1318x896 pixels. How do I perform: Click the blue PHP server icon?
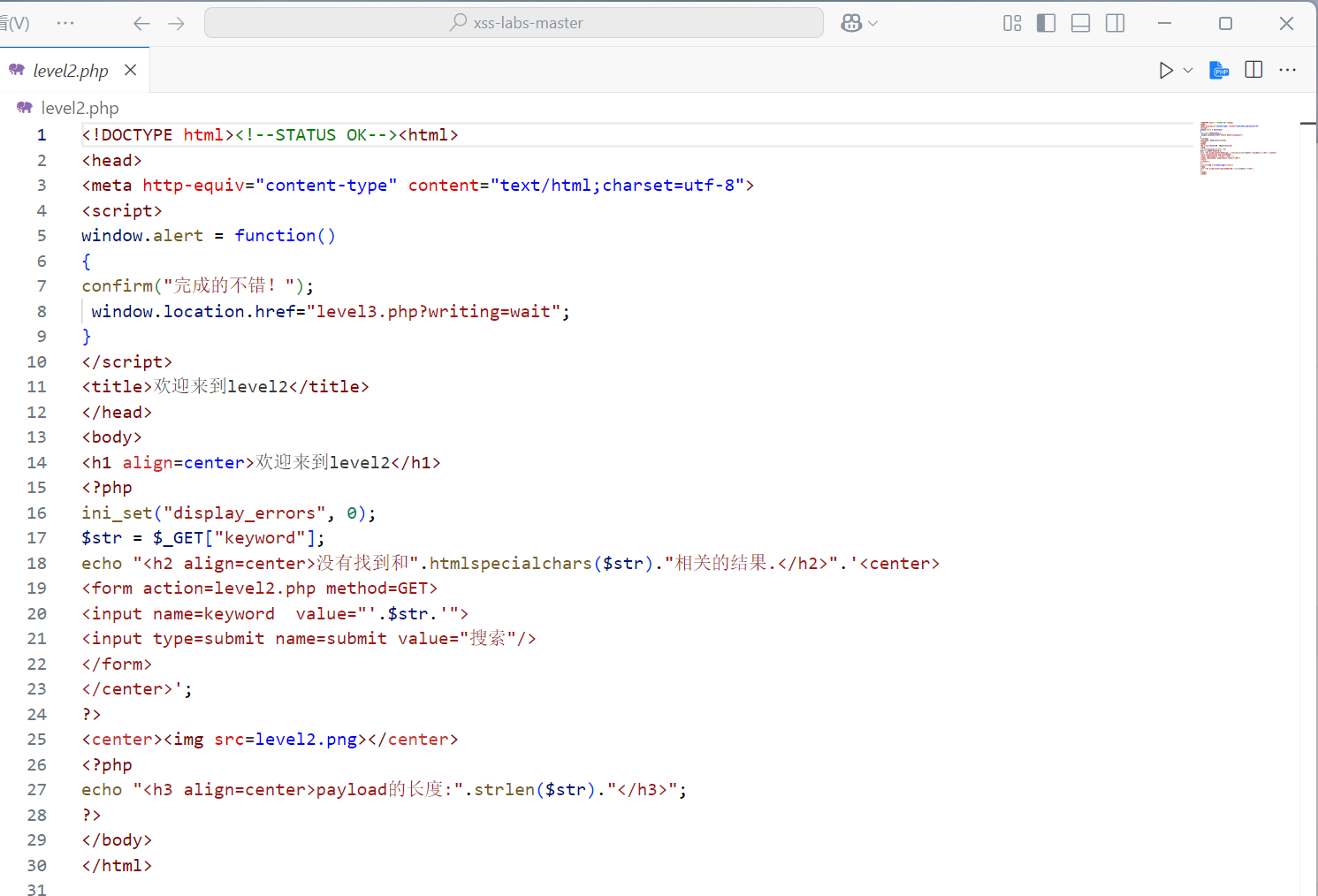click(1219, 70)
